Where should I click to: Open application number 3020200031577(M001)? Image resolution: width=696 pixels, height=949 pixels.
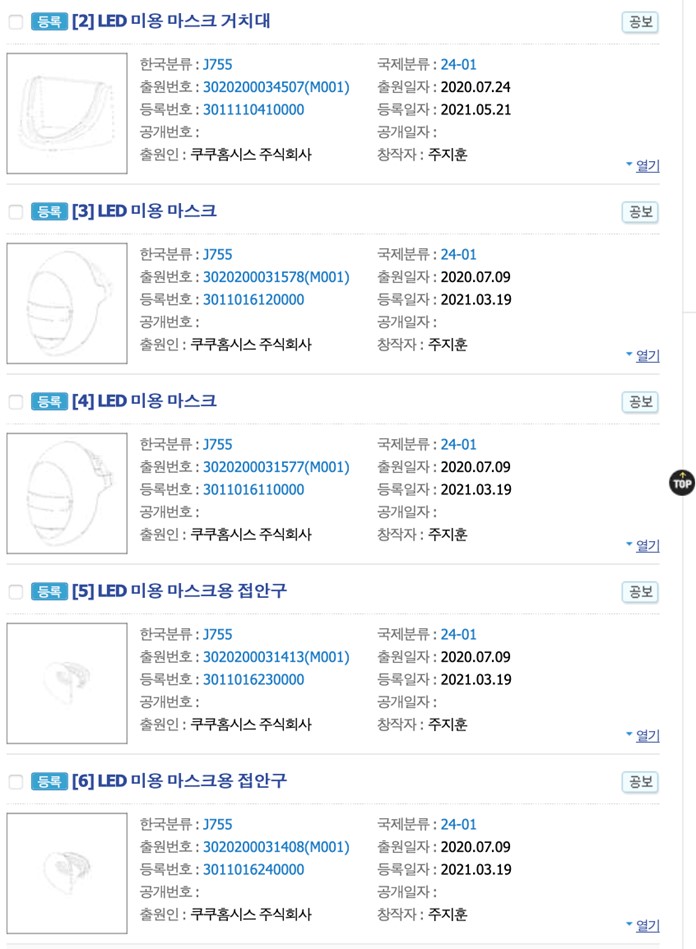276,467
